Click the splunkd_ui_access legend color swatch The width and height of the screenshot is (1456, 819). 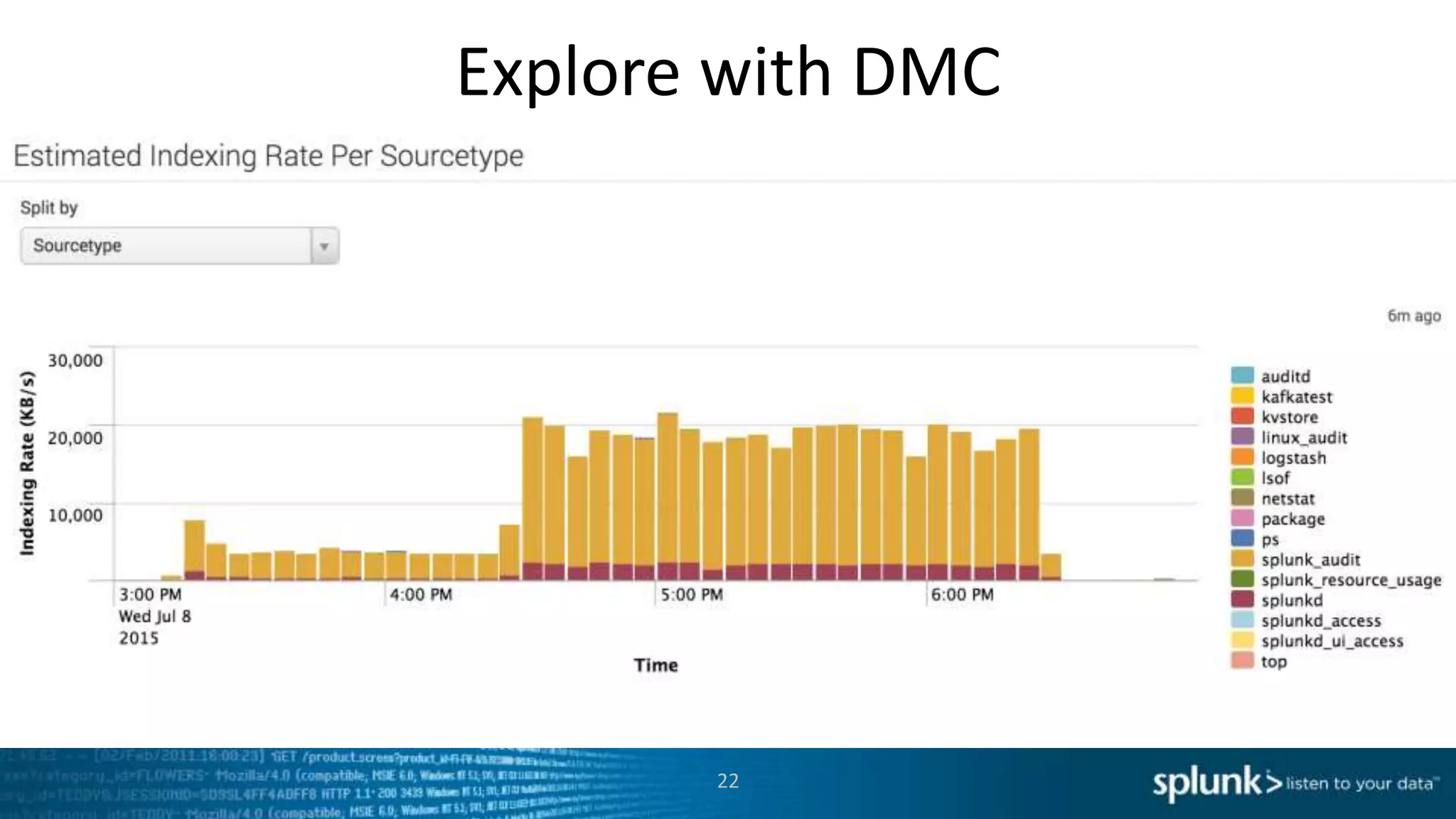pos(1242,640)
